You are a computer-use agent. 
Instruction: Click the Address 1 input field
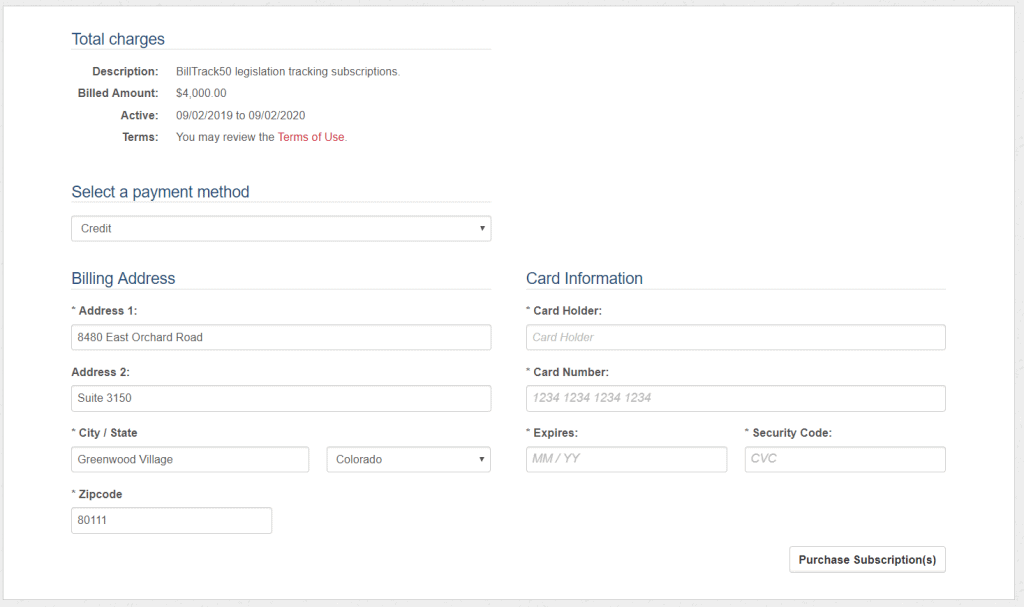pos(281,337)
